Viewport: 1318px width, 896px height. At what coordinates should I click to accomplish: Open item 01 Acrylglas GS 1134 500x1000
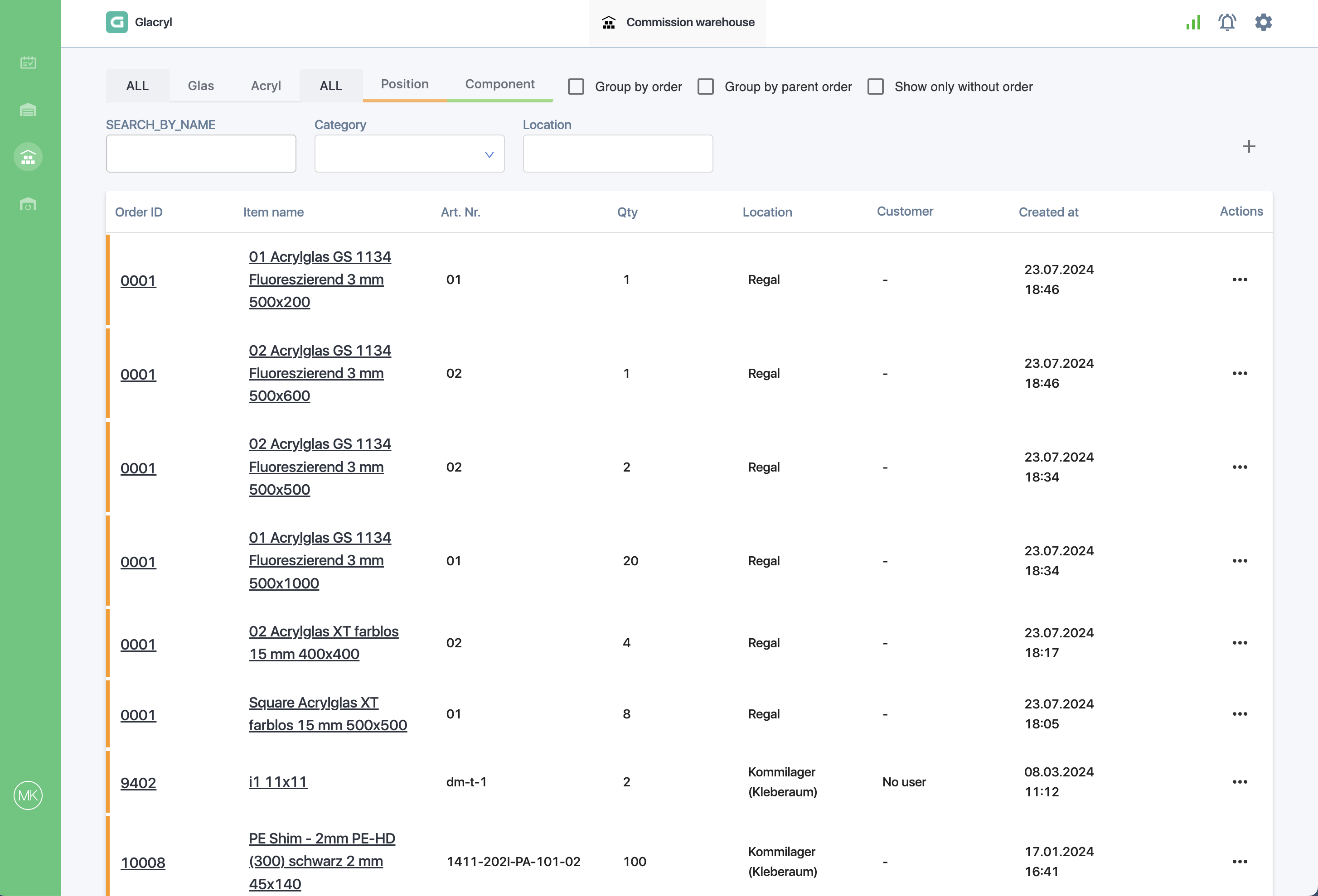[x=320, y=561]
